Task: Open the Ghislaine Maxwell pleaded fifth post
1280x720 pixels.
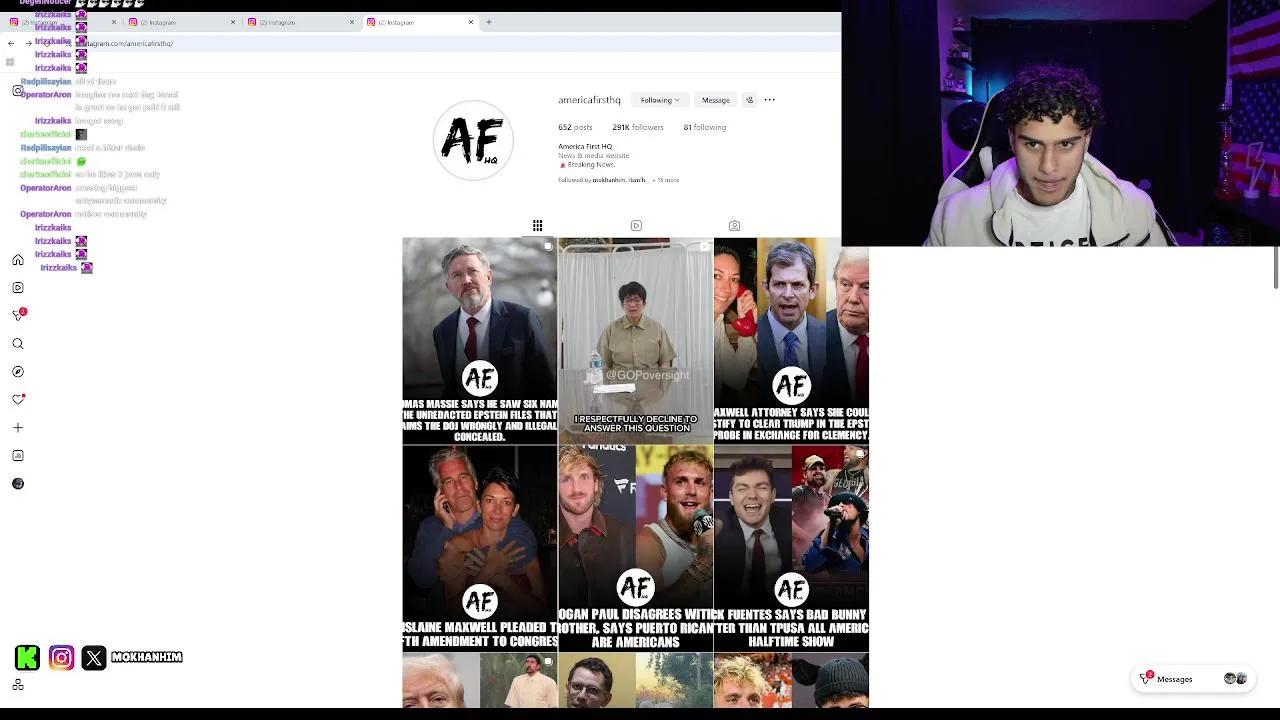Action: pyautogui.click(x=480, y=549)
